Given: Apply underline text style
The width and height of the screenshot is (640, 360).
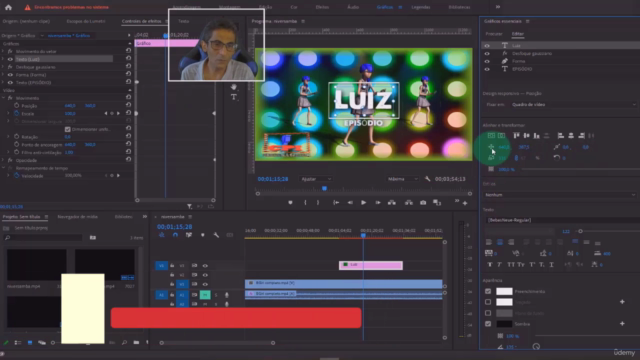Looking at the screenshot, I should coord(551,264).
